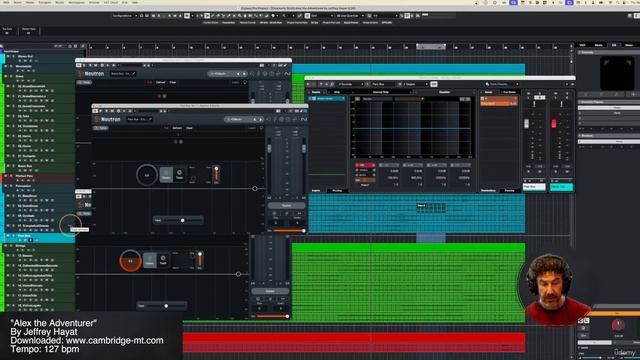
Task: Go to the next preset in the front Neutron window
Action: [261, 120]
